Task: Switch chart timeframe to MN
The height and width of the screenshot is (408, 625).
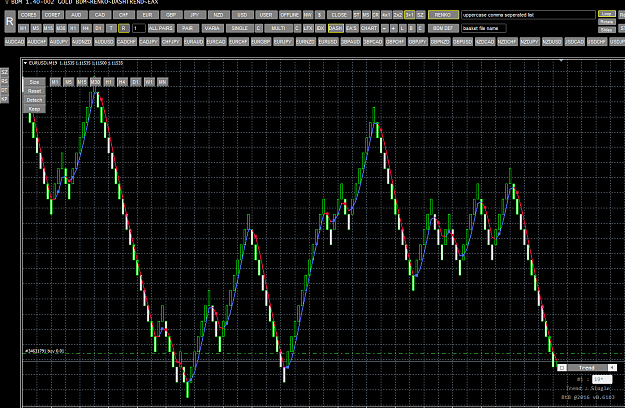Action: click(x=162, y=82)
